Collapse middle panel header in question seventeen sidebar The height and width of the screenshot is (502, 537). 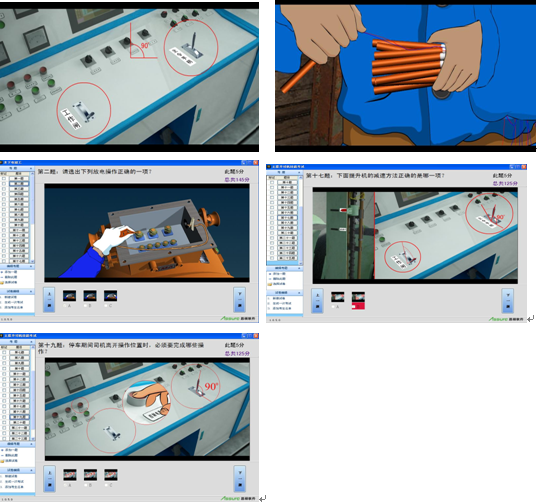(x=285, y=268)
